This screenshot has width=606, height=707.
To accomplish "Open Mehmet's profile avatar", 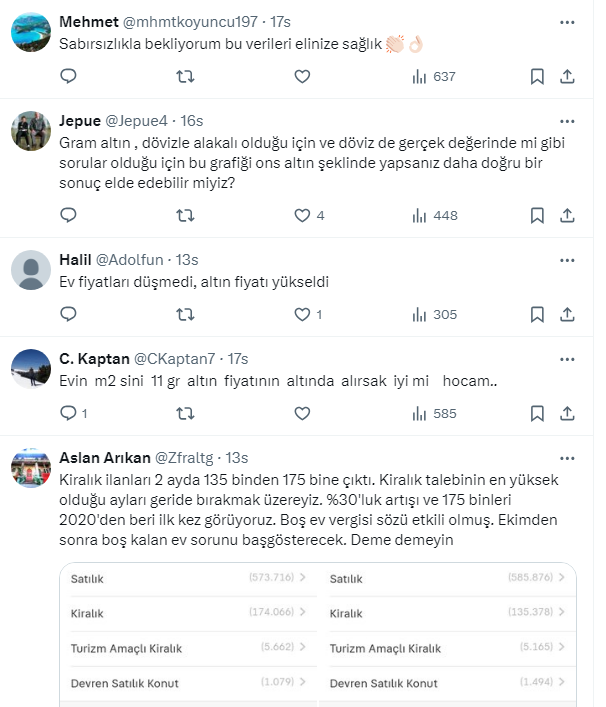I will [x=31, y=34].
